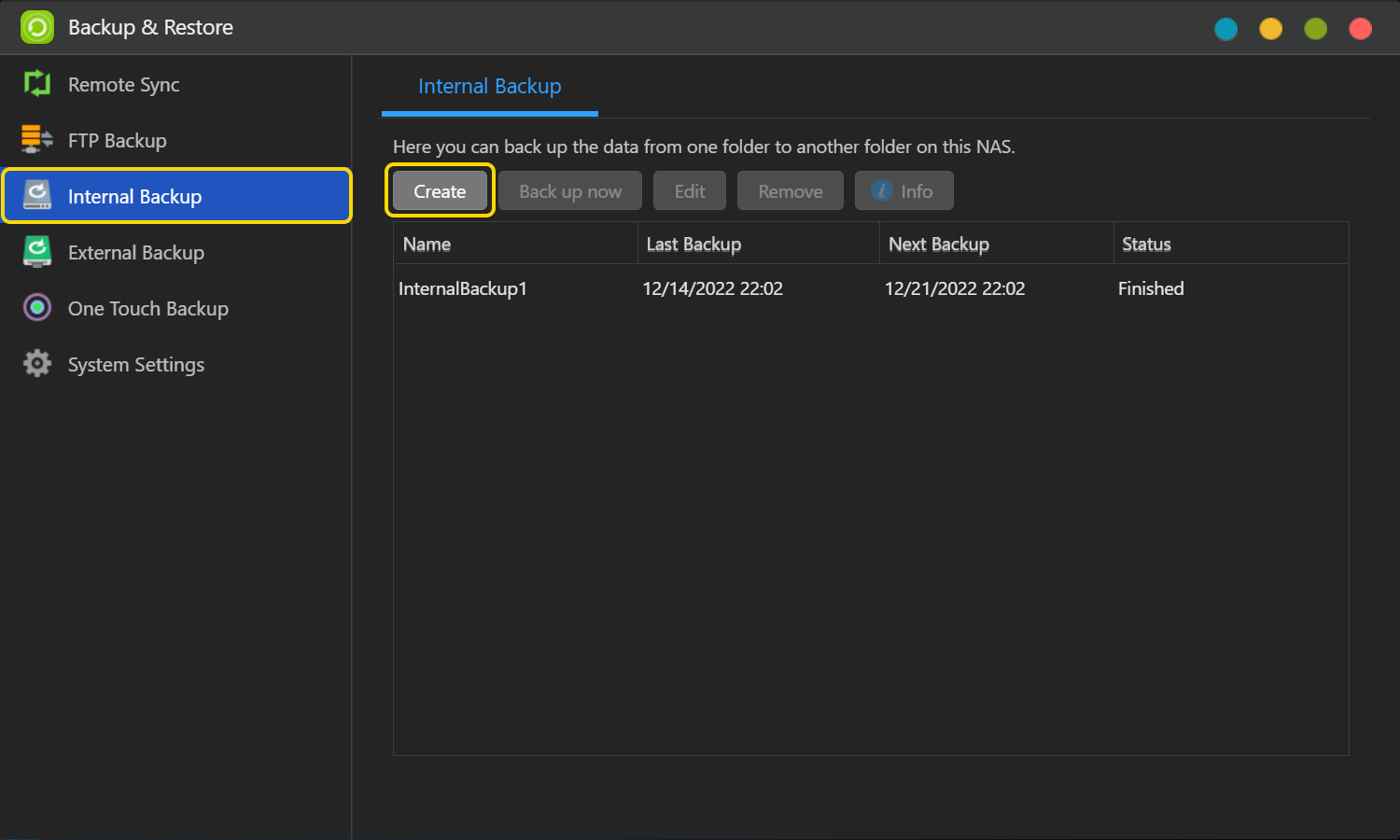Select the Internal Backup tab
Image resolution: width=1400 pixels, height=840 pixels.
pyautogui.click(x=489, y=87)
